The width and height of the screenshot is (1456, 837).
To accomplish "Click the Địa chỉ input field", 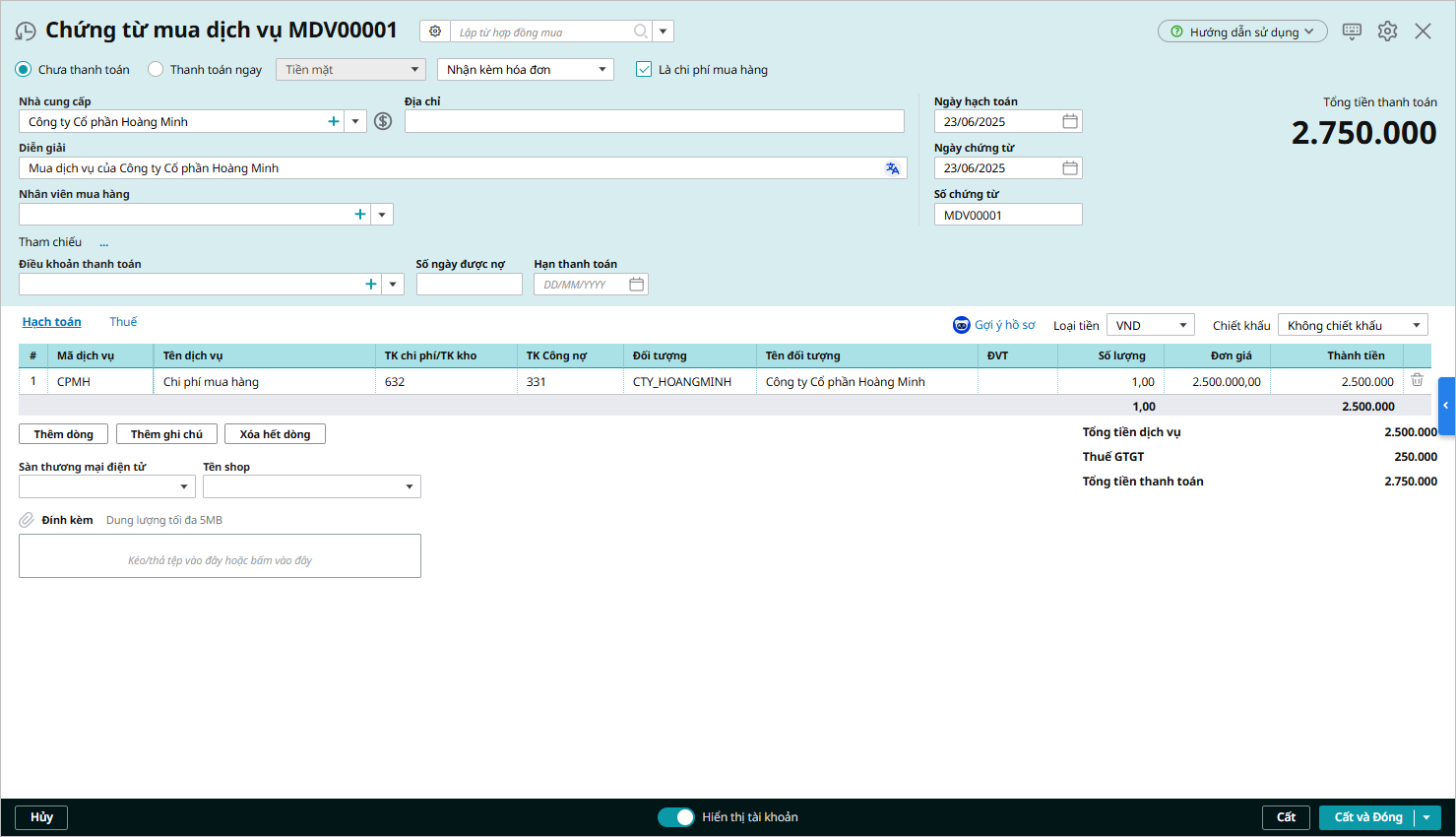I will click(x=654, y=121).
